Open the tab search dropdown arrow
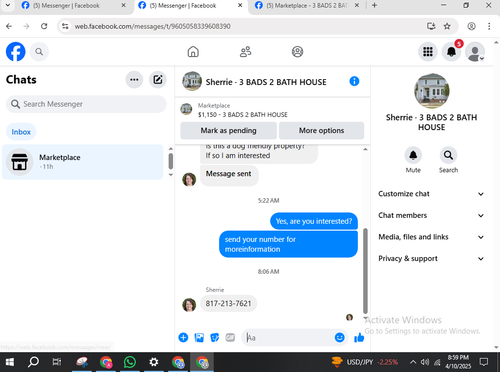 click(8, 5)
